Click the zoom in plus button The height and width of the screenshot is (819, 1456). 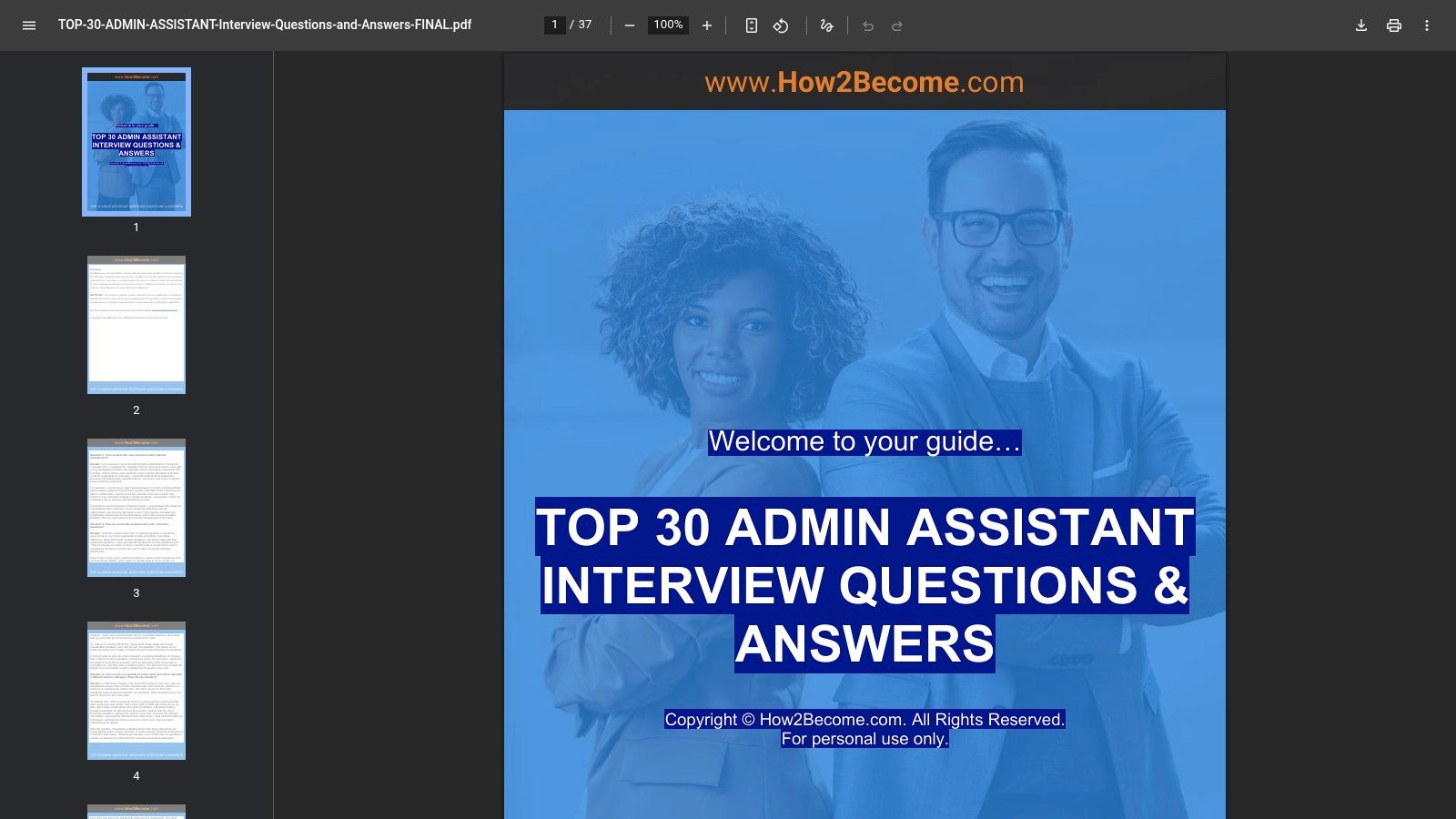(x=707, y=25)
